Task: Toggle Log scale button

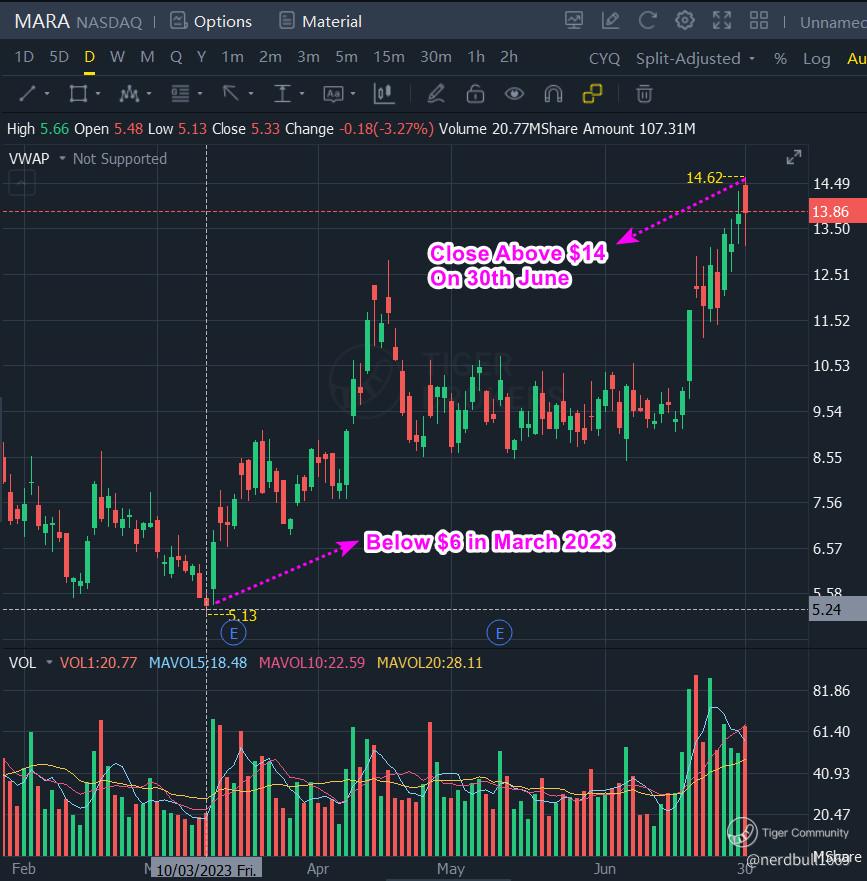Action: (816, 58)
